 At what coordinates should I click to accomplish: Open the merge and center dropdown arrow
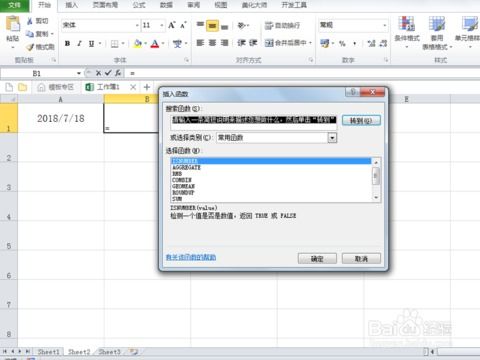[x=310, y=43]
